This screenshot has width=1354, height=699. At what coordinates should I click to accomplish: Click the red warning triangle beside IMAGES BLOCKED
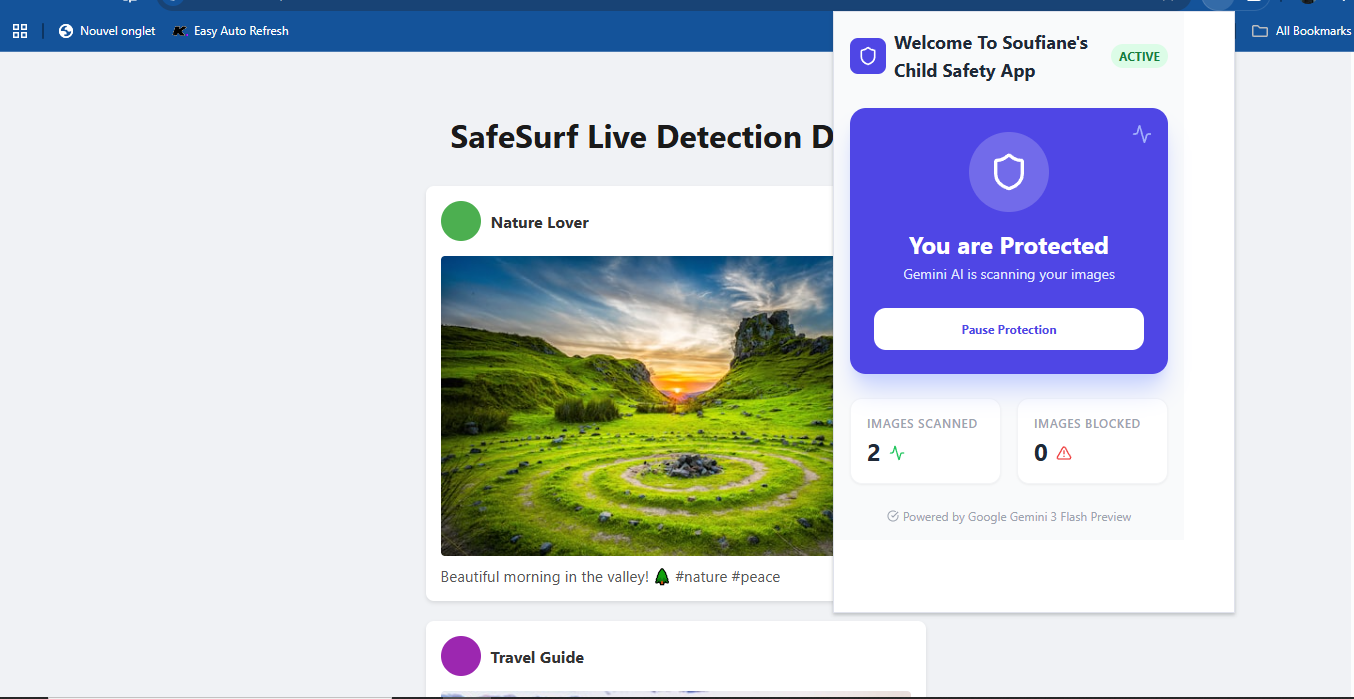1063,453
